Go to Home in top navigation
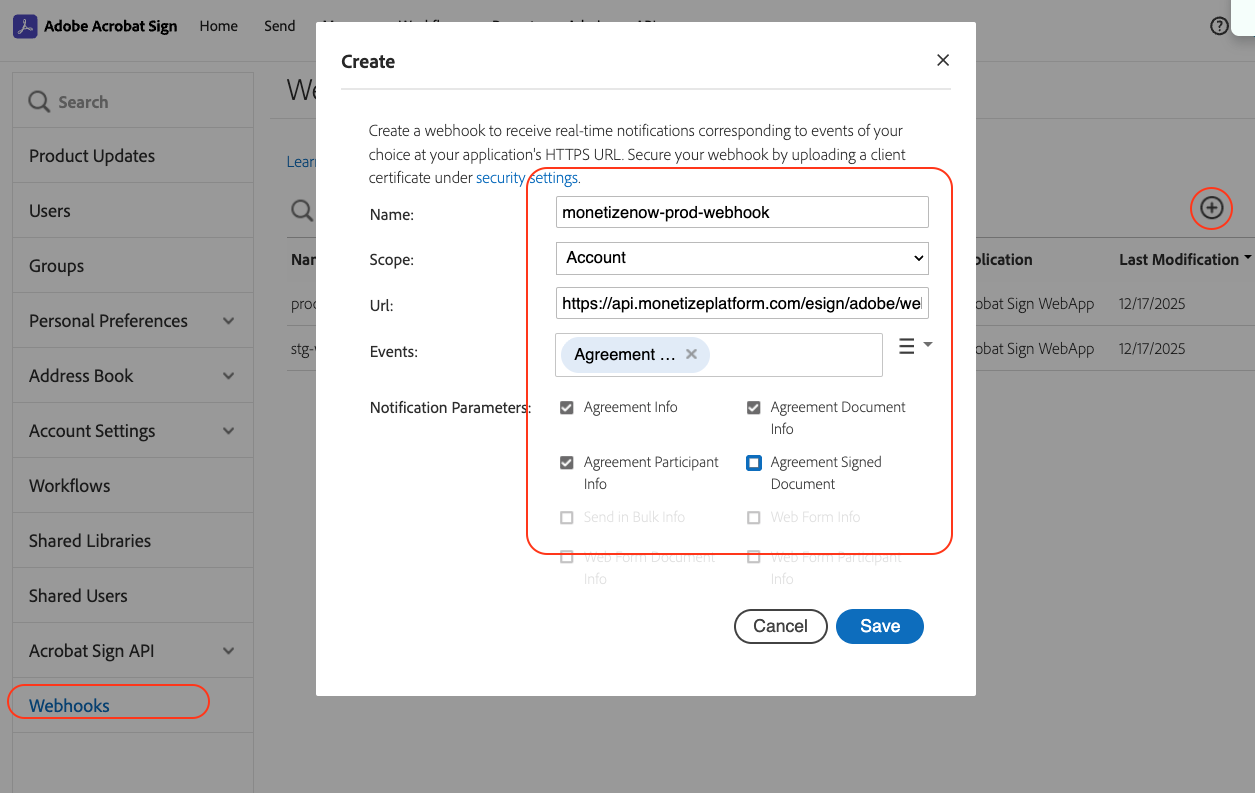The image size is (1255, 793). click(x=219, y=26)
